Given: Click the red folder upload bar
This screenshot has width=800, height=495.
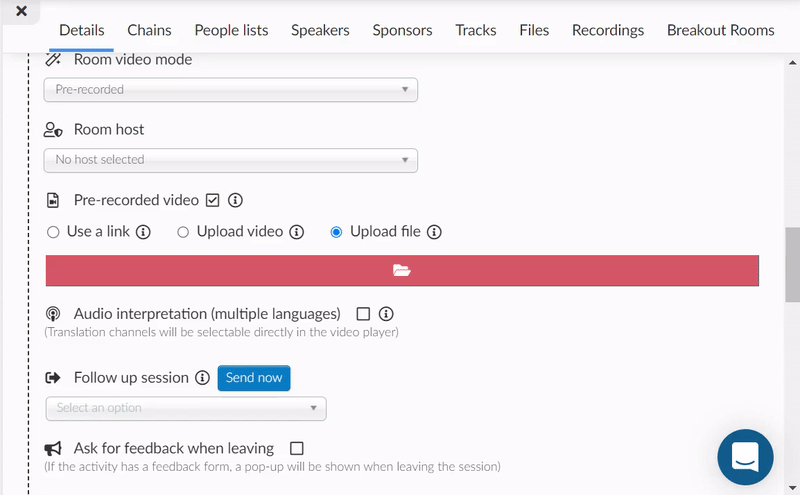Looking at the screenshot, I should point(402,270).
